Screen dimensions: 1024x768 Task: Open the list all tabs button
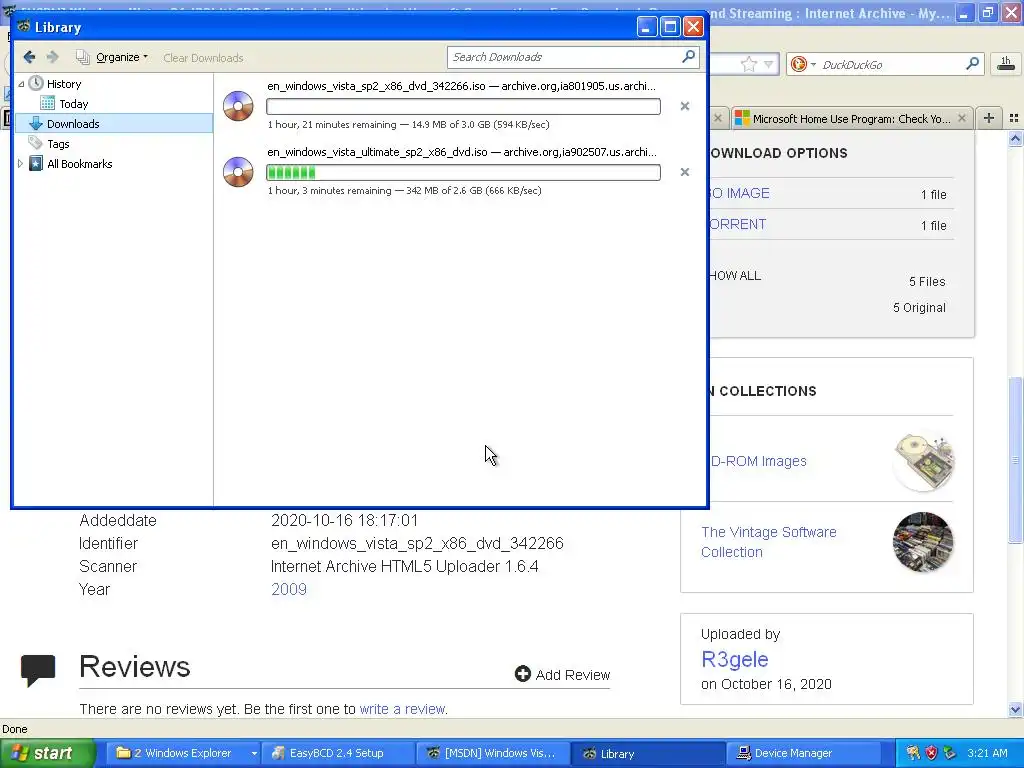[x=1014, y=118]
